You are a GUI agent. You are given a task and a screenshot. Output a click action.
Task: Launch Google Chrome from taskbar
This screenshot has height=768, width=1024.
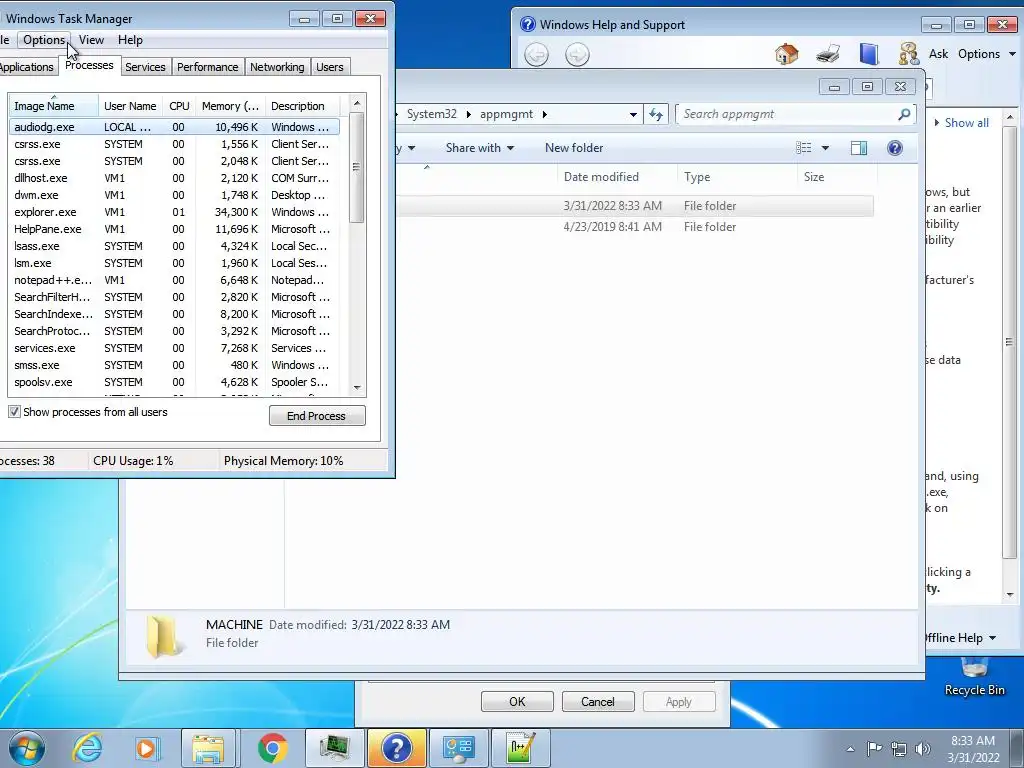272,748
